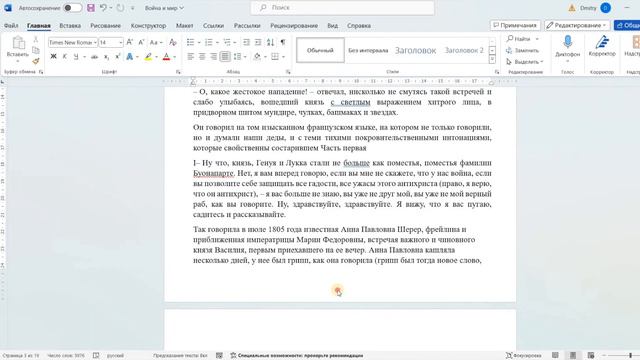Switch to Print Layout view in status bar
This screenshot has width=640, height=360.
tap(573, 356)
